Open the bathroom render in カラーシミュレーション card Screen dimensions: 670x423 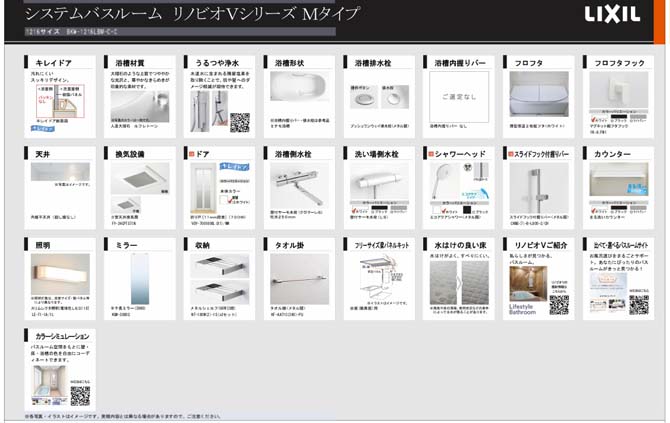click(x=50, y=381)
